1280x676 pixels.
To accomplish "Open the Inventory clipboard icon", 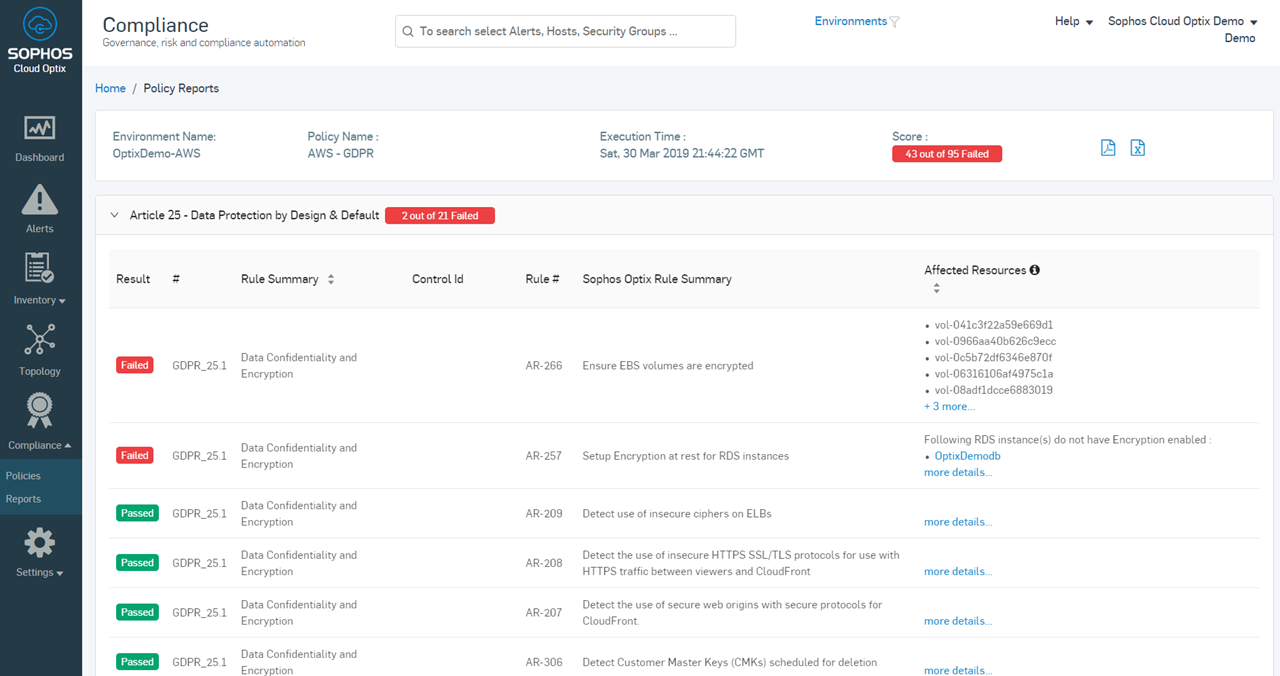I will [40, 269].
